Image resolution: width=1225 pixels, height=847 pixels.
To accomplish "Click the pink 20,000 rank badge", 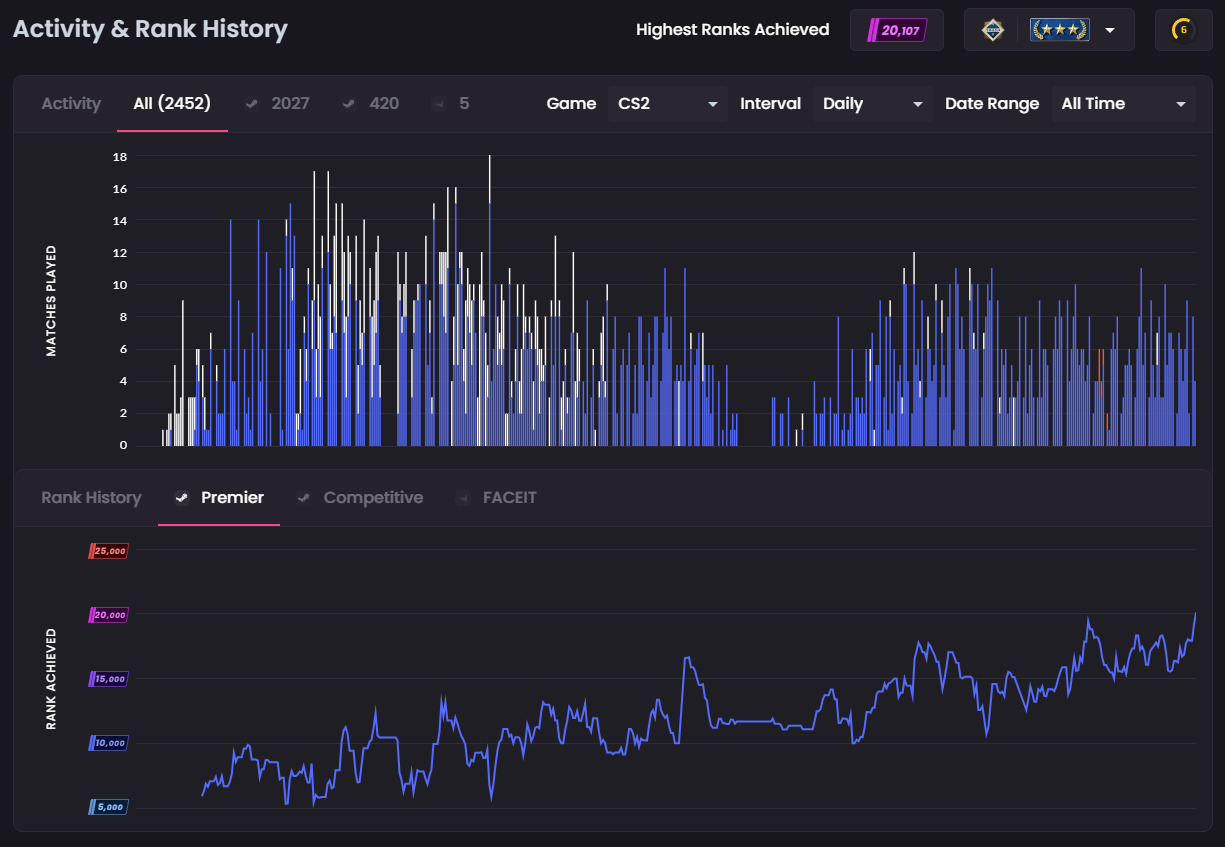I will coord(108,615).
